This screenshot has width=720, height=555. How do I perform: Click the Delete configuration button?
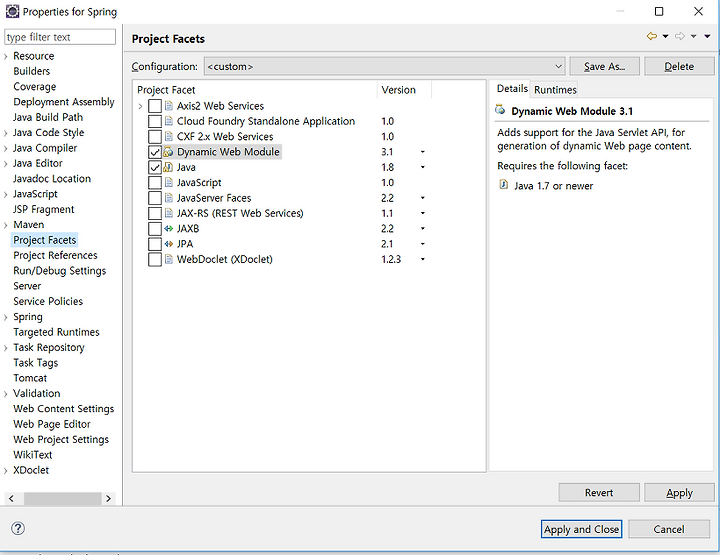pos(679,66)
